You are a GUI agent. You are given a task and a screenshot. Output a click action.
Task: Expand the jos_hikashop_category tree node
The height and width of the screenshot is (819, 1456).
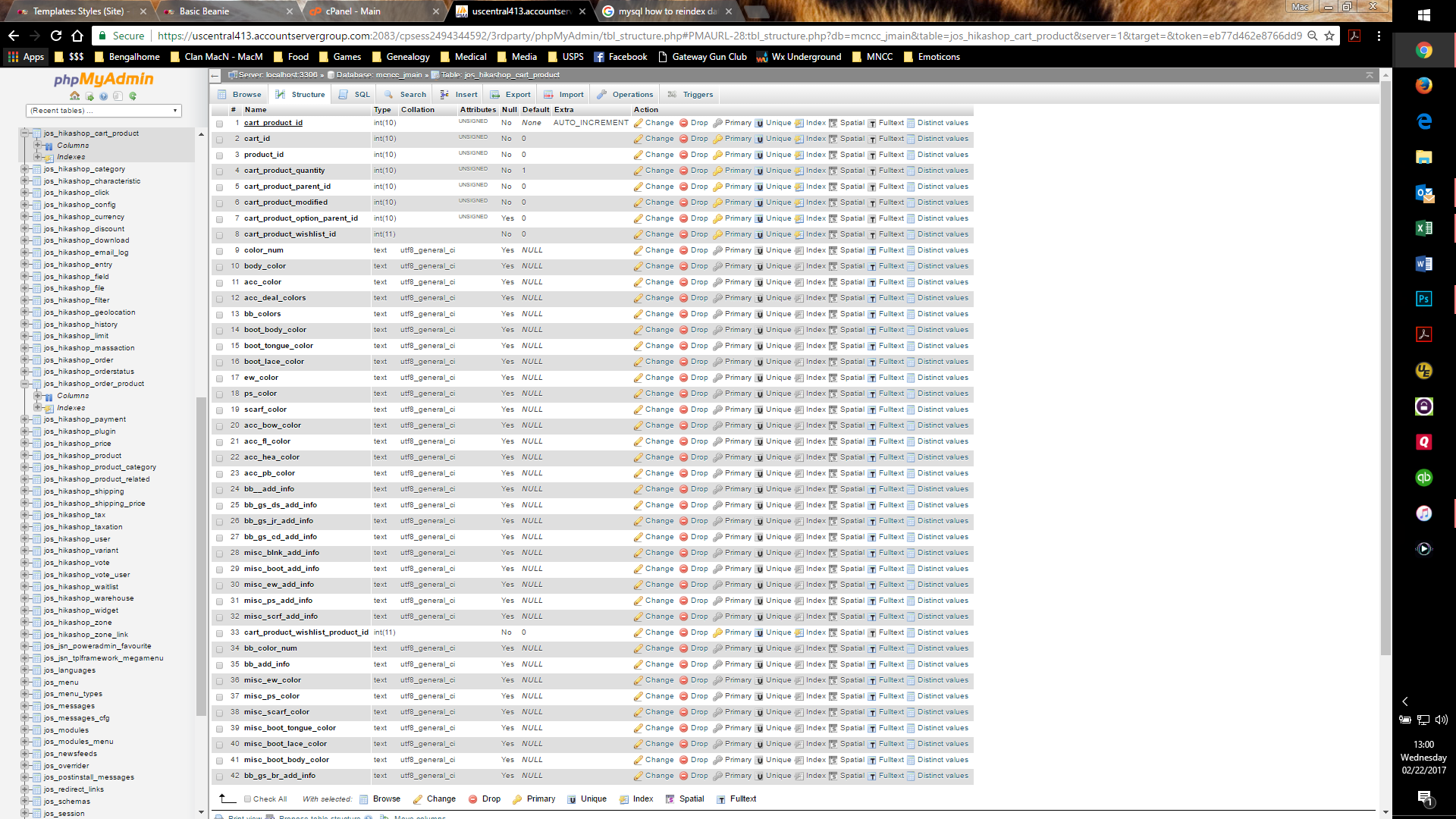coord(24,169)
